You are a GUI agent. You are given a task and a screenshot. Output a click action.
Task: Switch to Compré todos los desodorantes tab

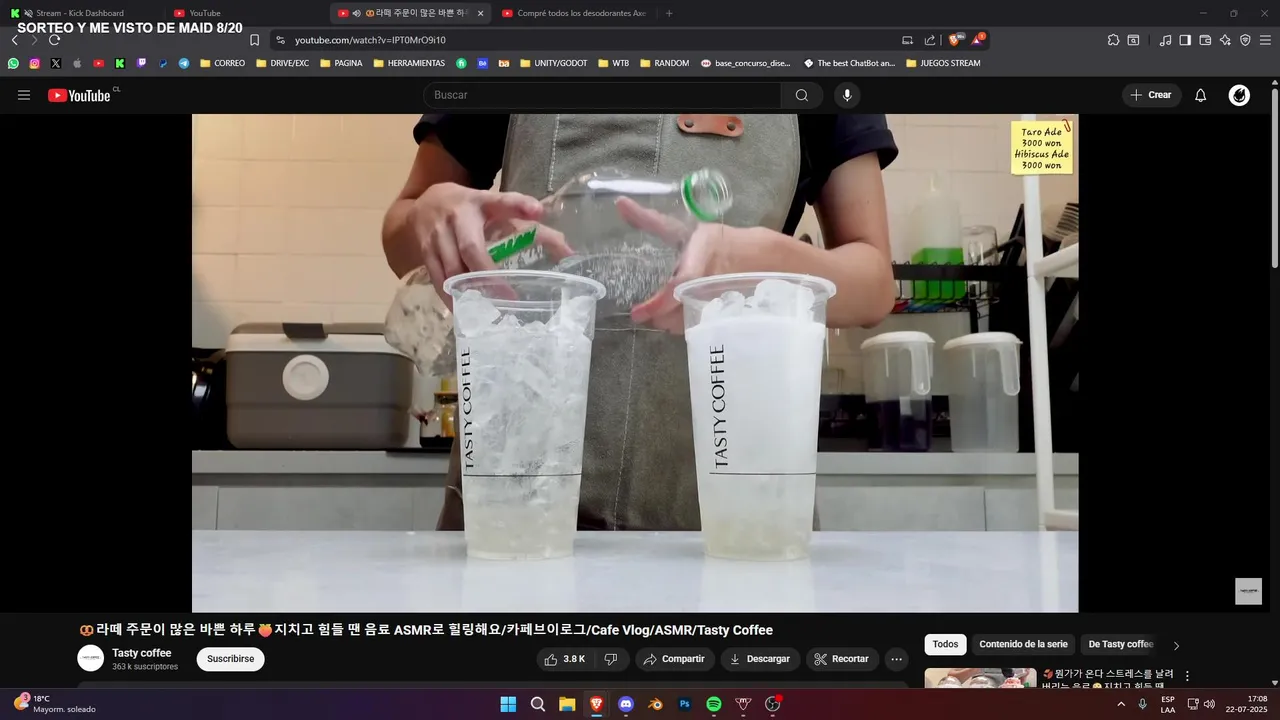574,13
